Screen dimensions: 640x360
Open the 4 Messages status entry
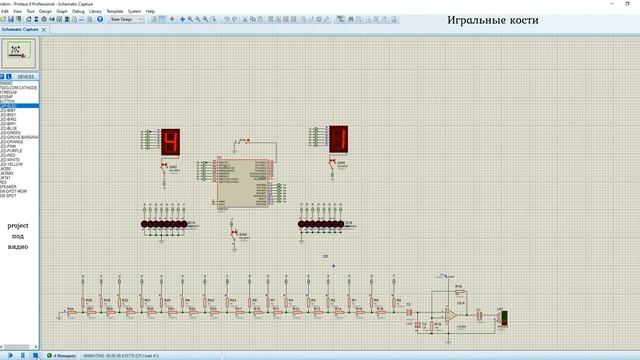tap(62, 356)
